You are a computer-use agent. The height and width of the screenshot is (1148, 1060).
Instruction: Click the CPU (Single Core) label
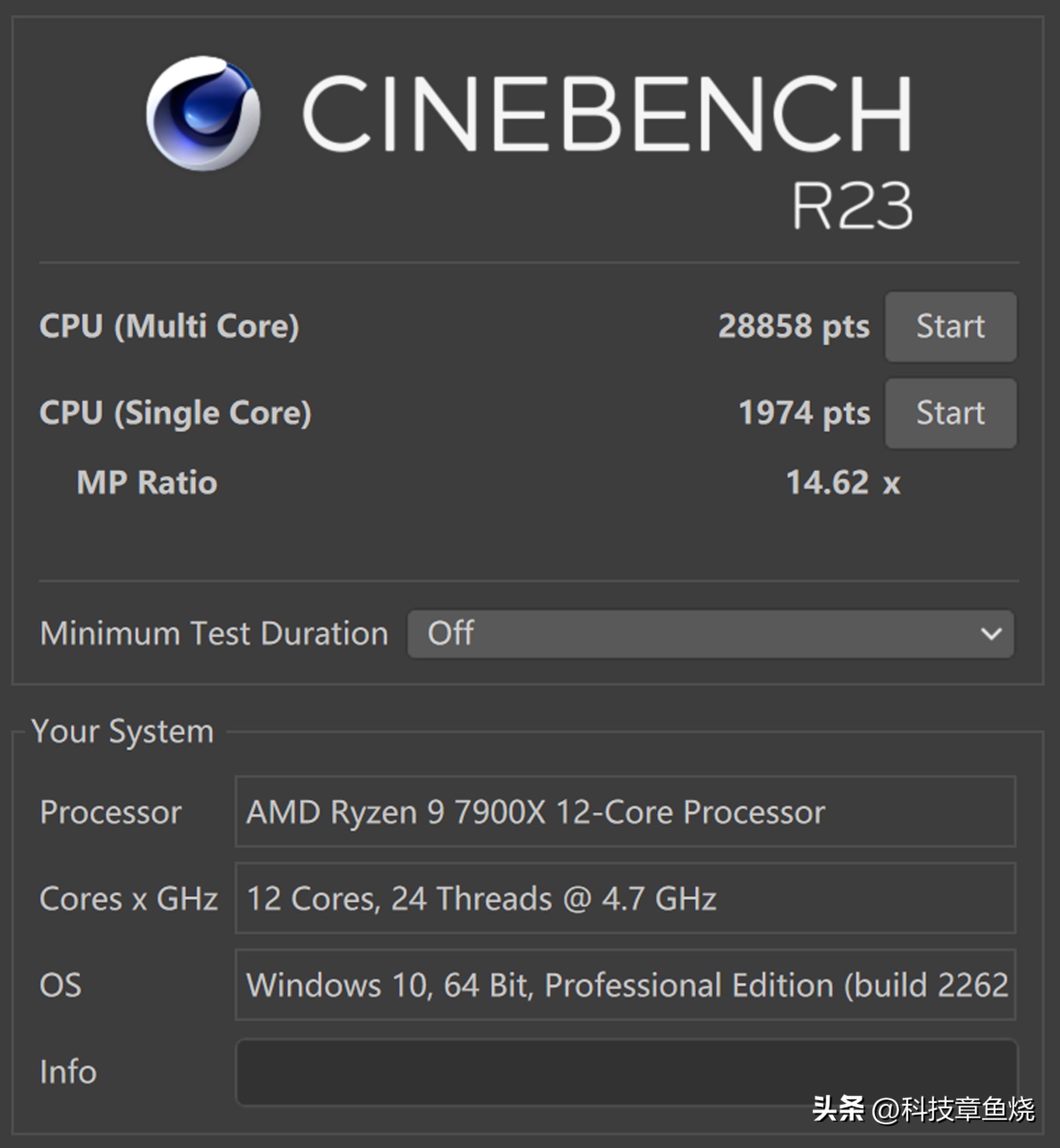pos(175,413)
